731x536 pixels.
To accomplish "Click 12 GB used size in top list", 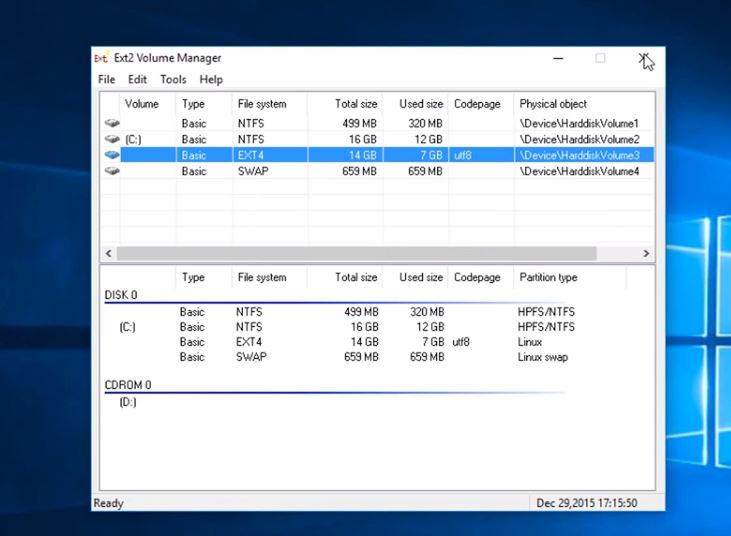I will [428, 139].
